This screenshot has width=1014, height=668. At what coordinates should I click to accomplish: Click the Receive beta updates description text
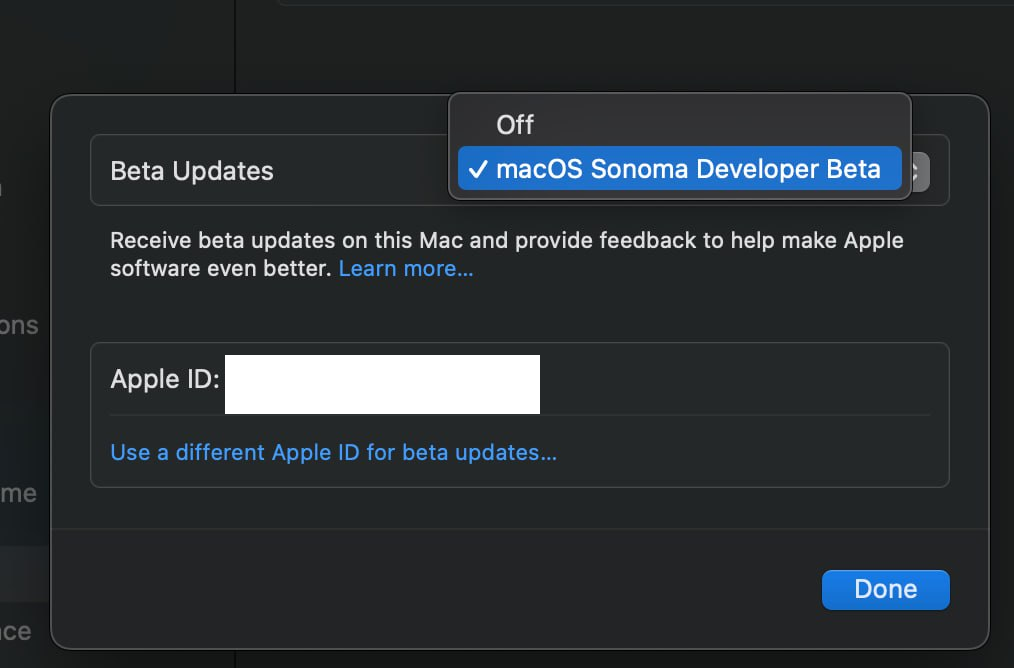point(500,241)
